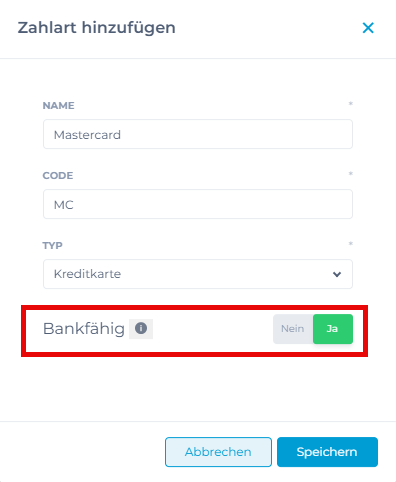Close the Zahlart hinzufügen dialog
Screen dimensions: 396x482
(x=368, y=28)
